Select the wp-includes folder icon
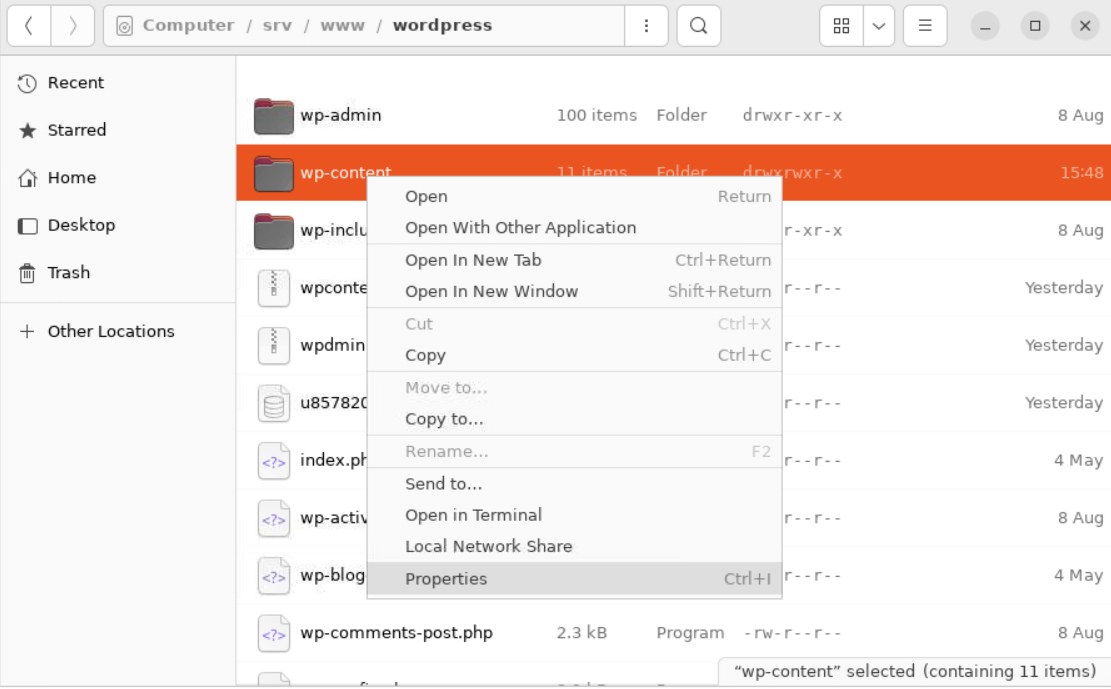 [273, 231]
